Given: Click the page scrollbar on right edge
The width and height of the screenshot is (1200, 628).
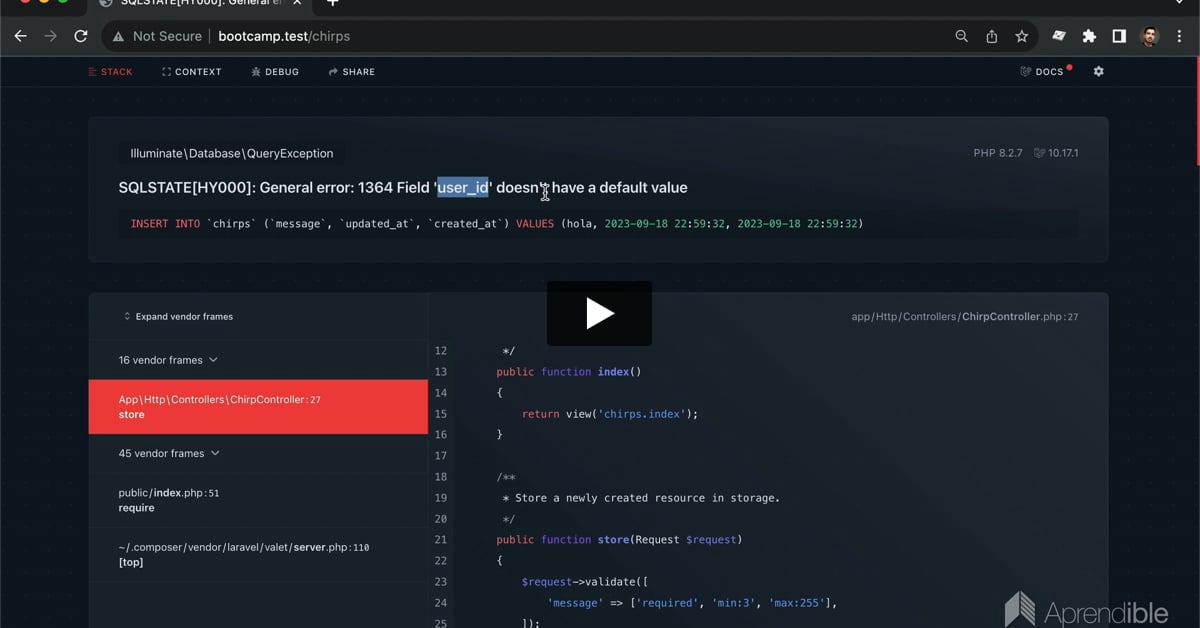Looking at the screenshot, I should pyautogui.click(x=1197, y=112).
